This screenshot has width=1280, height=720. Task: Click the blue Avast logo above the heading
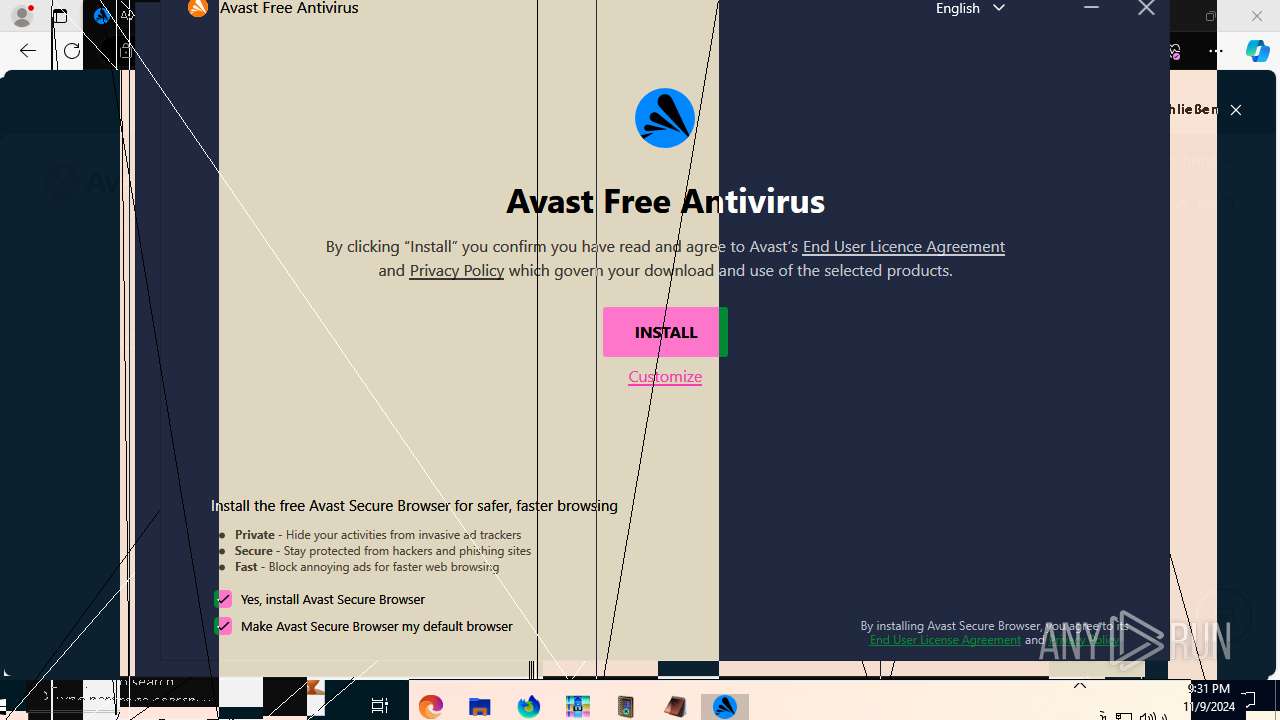(665, 118)
